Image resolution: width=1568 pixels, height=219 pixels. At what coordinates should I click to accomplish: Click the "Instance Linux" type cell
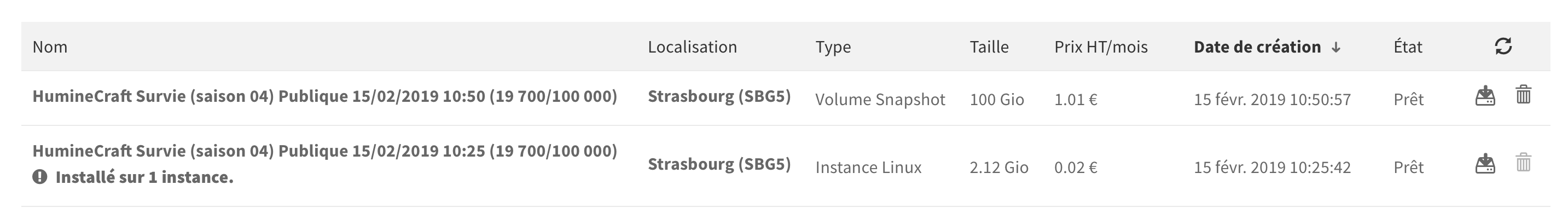(x=868, y=168)
